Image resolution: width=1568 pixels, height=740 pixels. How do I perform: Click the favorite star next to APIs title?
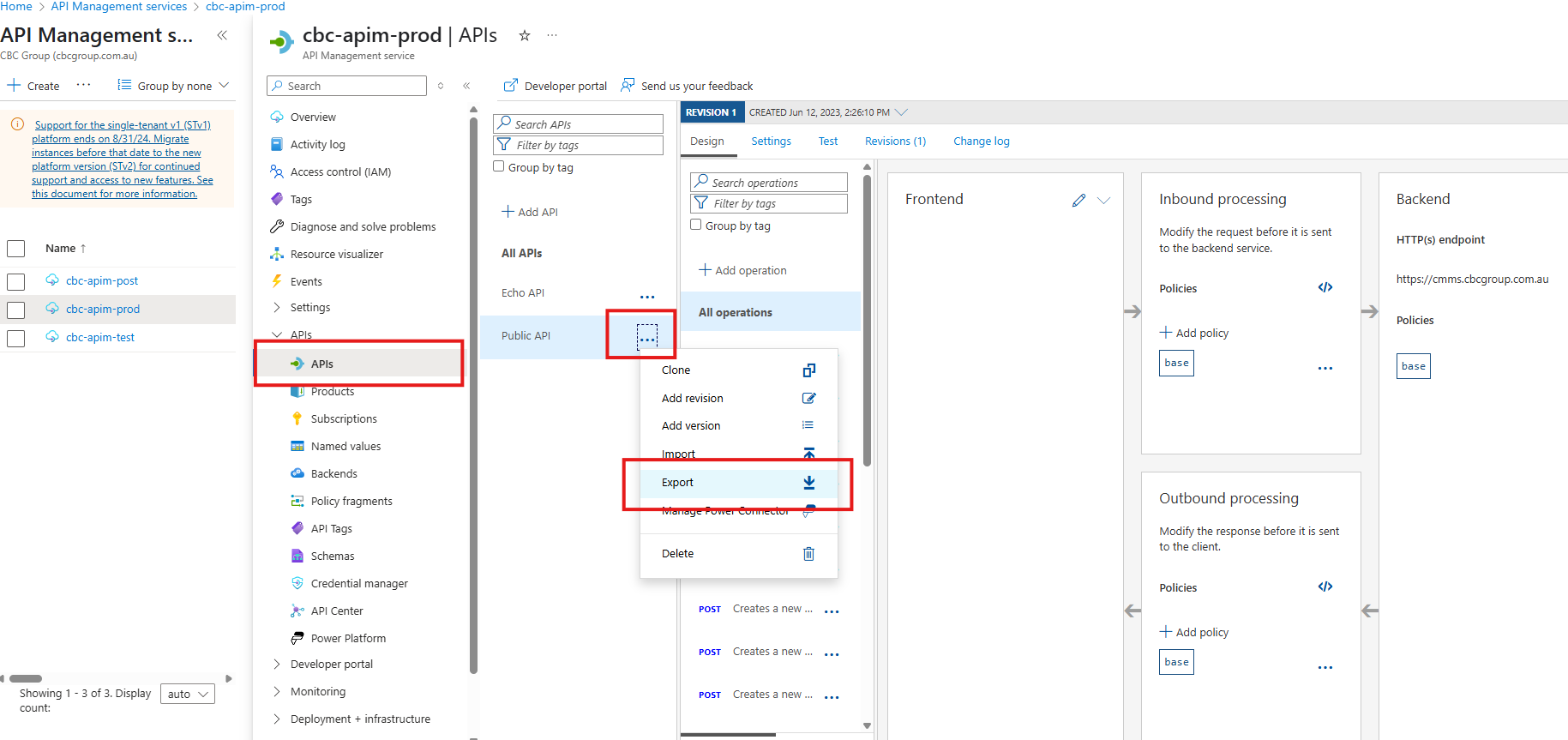point(525,36)
